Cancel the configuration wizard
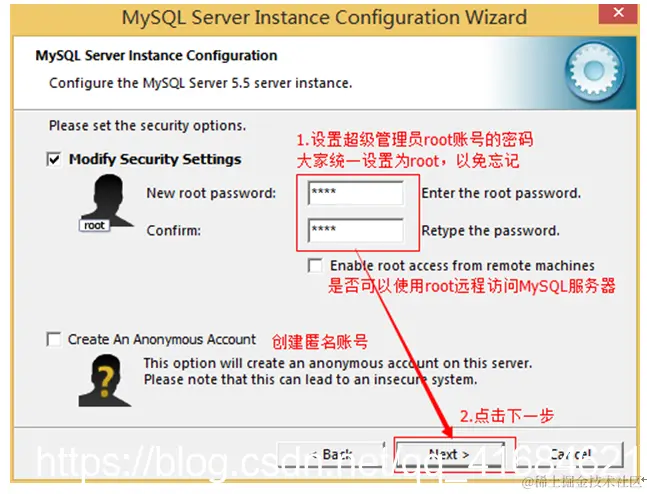This screenshot has height=494, width=647. tap(570, 455)
